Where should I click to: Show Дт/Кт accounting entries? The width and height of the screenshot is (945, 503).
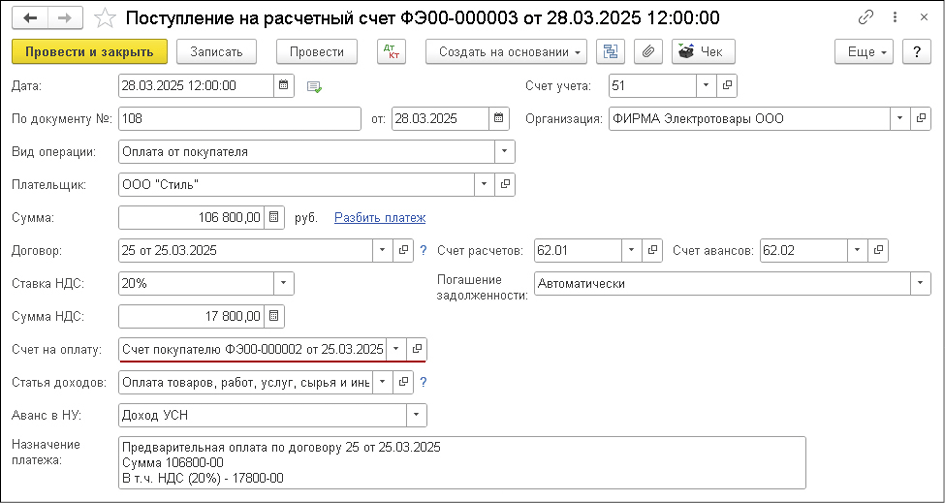coord(392,52)
